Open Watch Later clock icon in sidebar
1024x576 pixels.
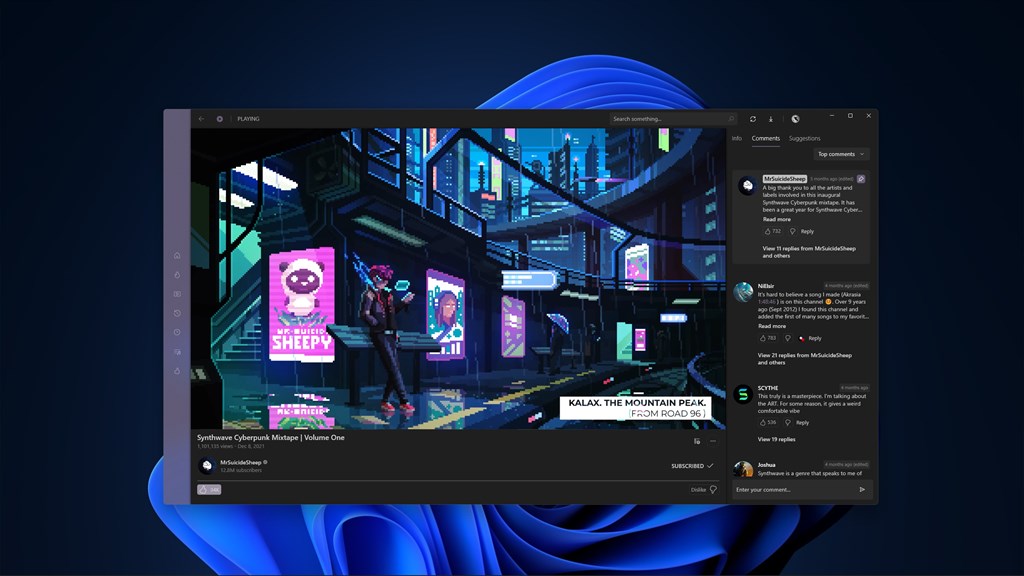[x=177, y=332]
